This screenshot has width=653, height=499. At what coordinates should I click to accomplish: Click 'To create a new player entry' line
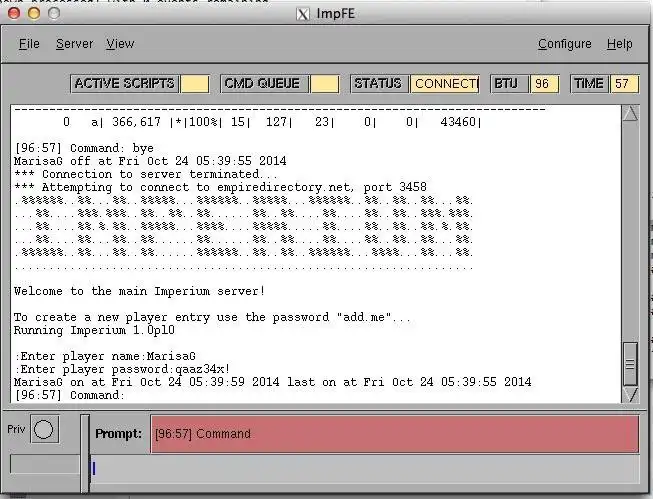pos(212,317)
